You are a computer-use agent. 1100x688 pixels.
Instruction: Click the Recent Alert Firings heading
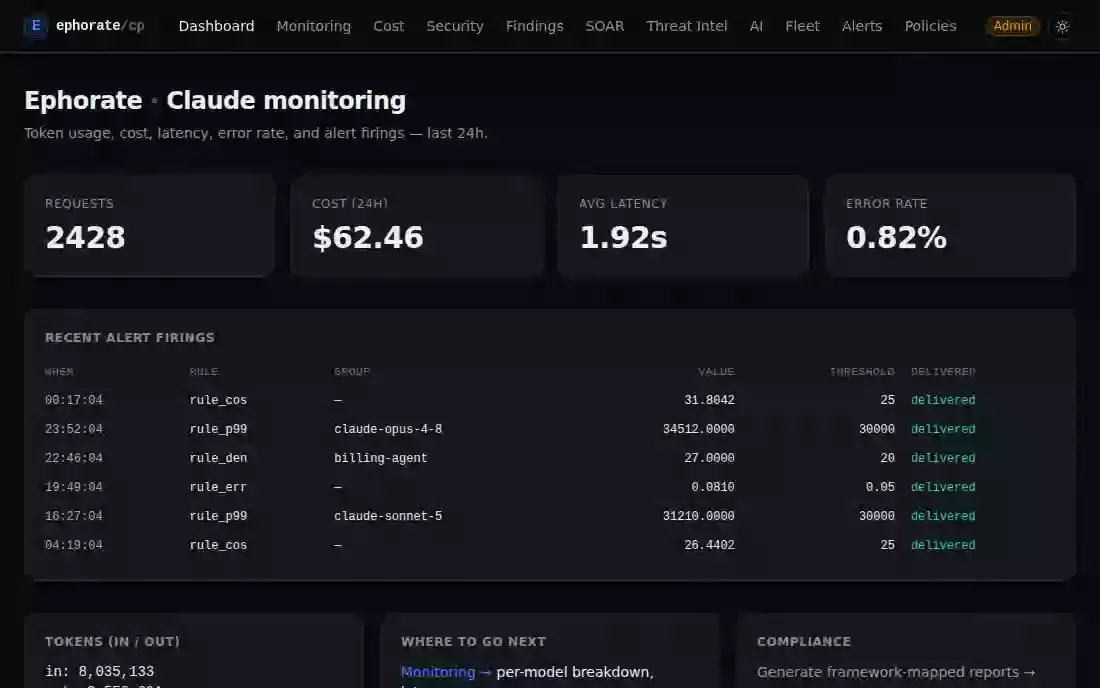(130, 337)
